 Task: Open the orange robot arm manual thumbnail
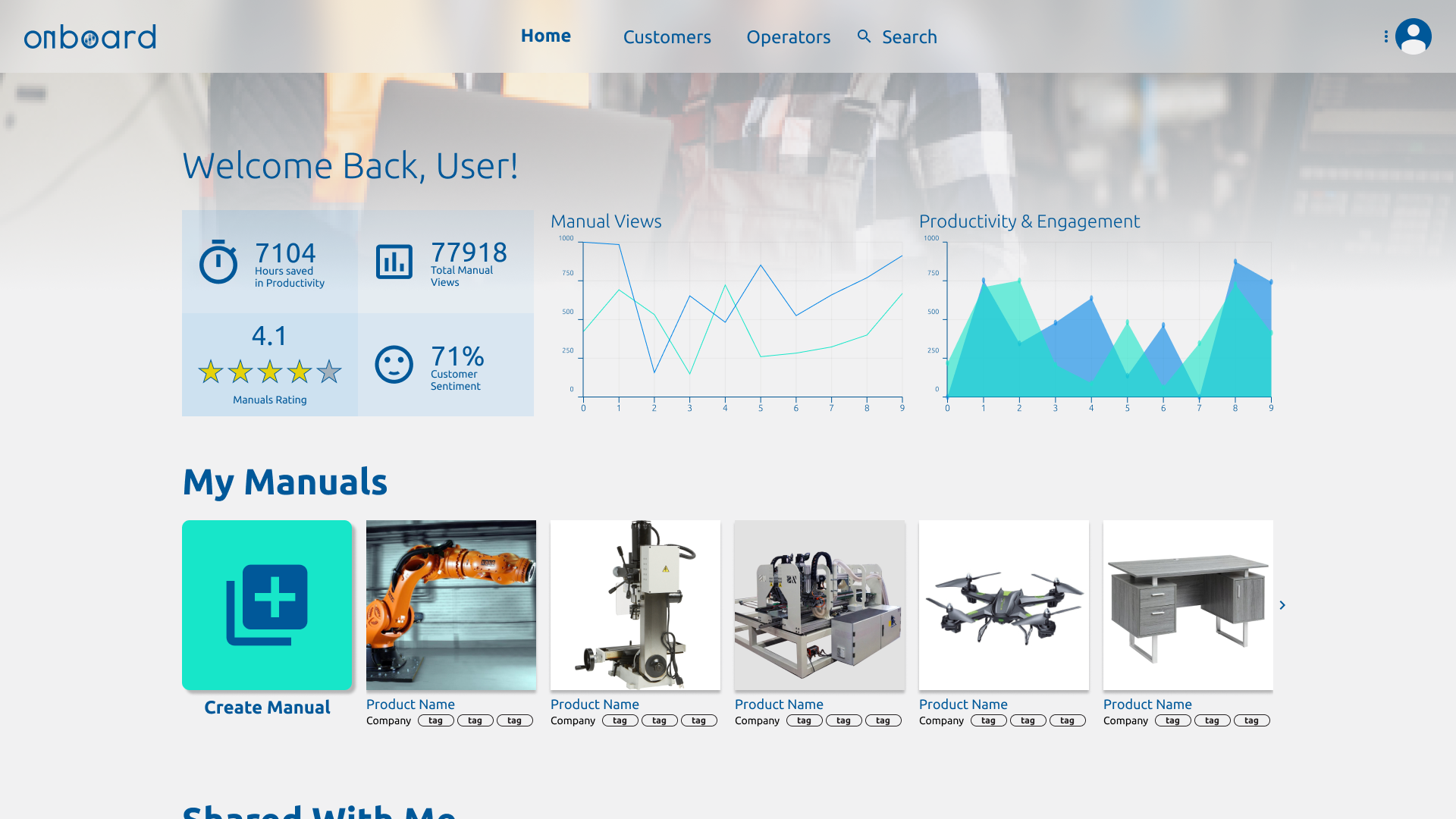click(450, 604)
